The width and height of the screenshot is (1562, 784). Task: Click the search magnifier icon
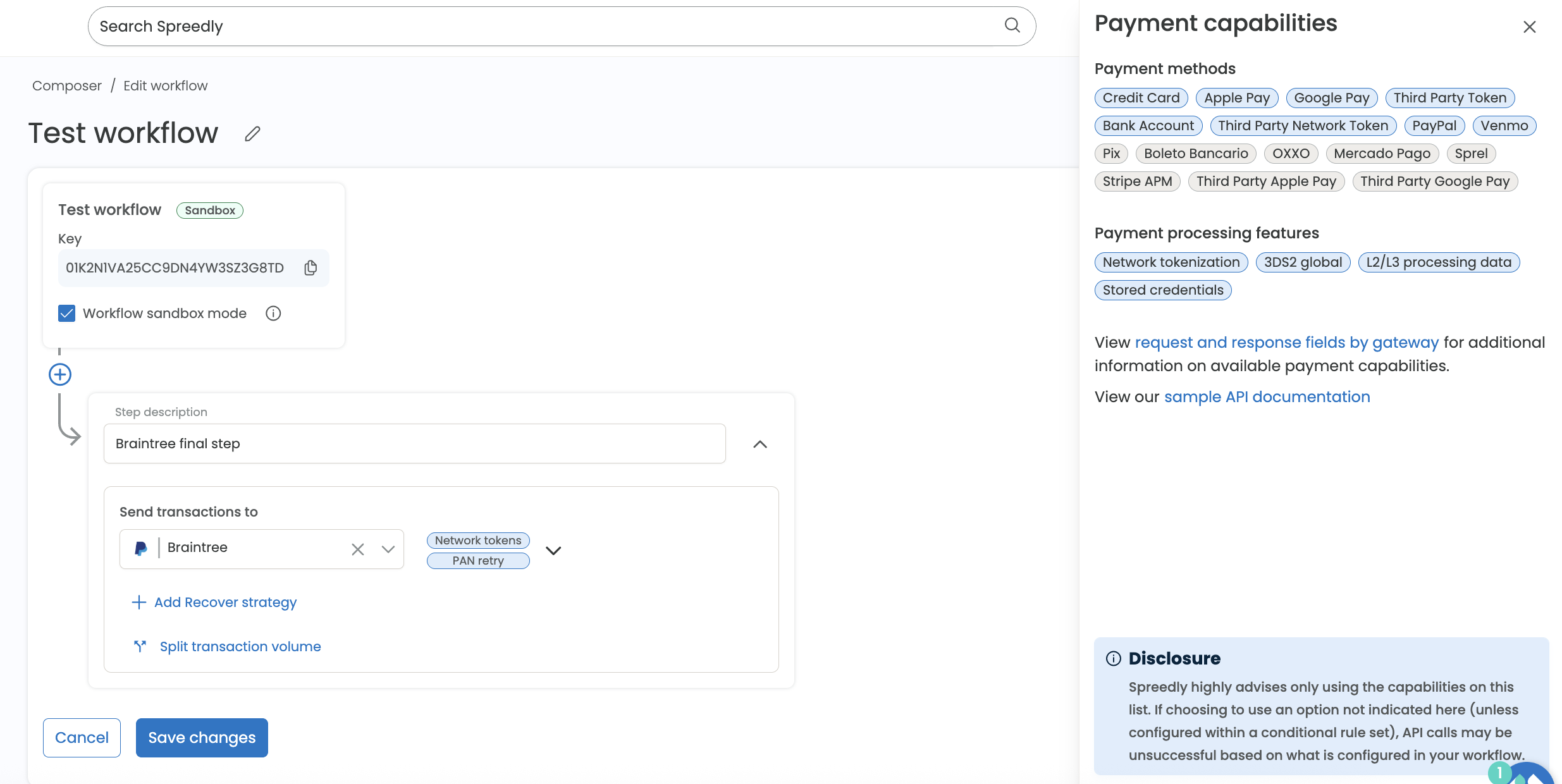tap(1012, 25)
